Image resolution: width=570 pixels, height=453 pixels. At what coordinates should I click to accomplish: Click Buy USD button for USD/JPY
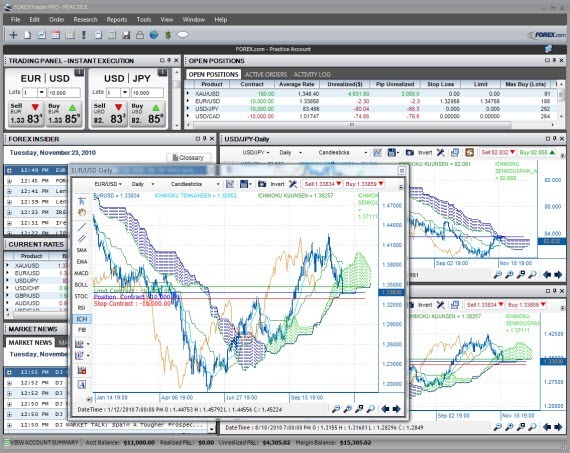147,113
